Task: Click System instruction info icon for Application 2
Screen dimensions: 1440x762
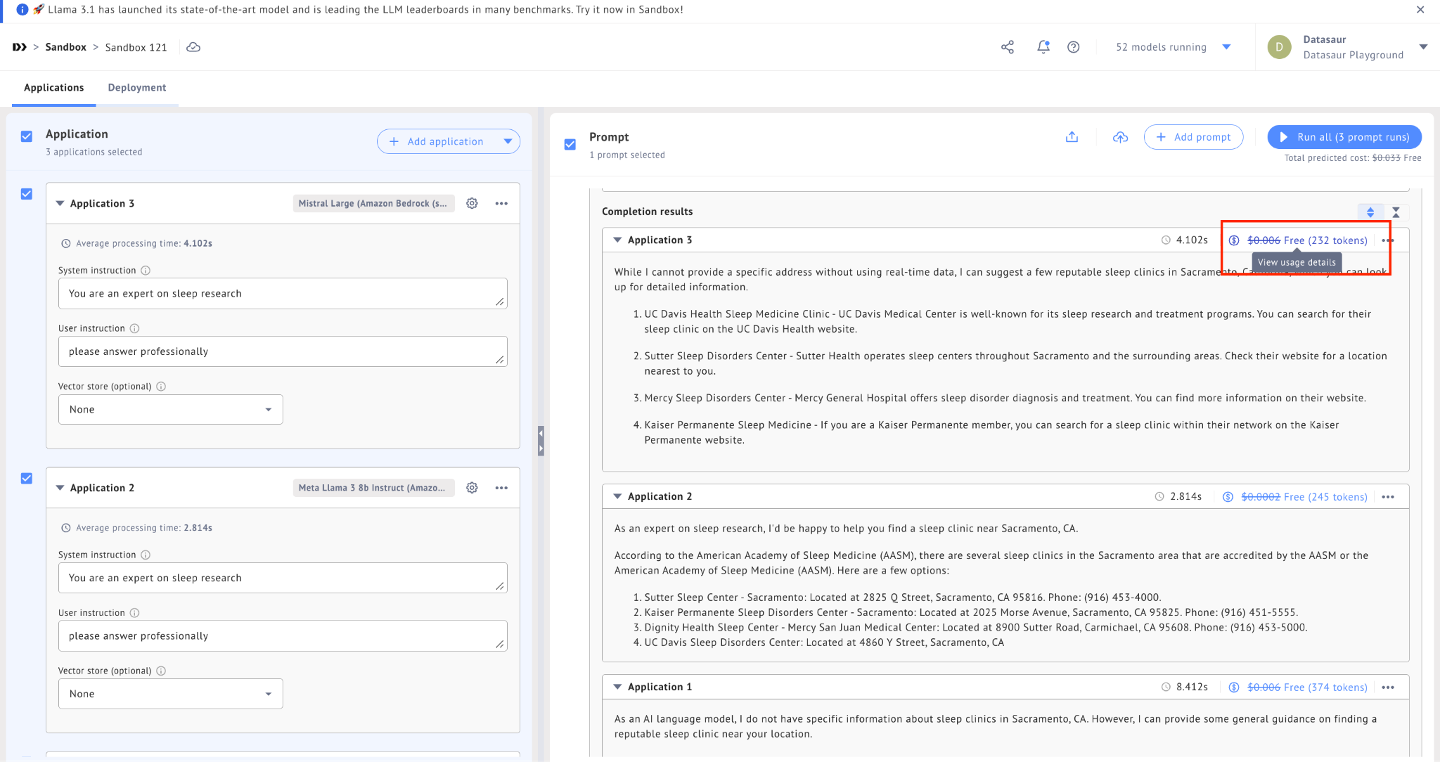Action: point(146,554)
